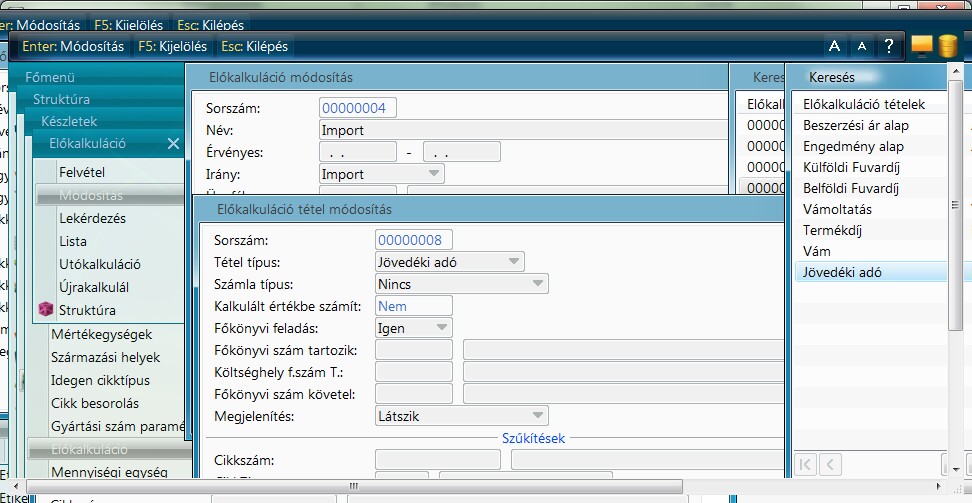Viewport: 972px width, 503px height.
Task: Click the pink cube icon beside Struktúra
Action: [x=46, y=309]
